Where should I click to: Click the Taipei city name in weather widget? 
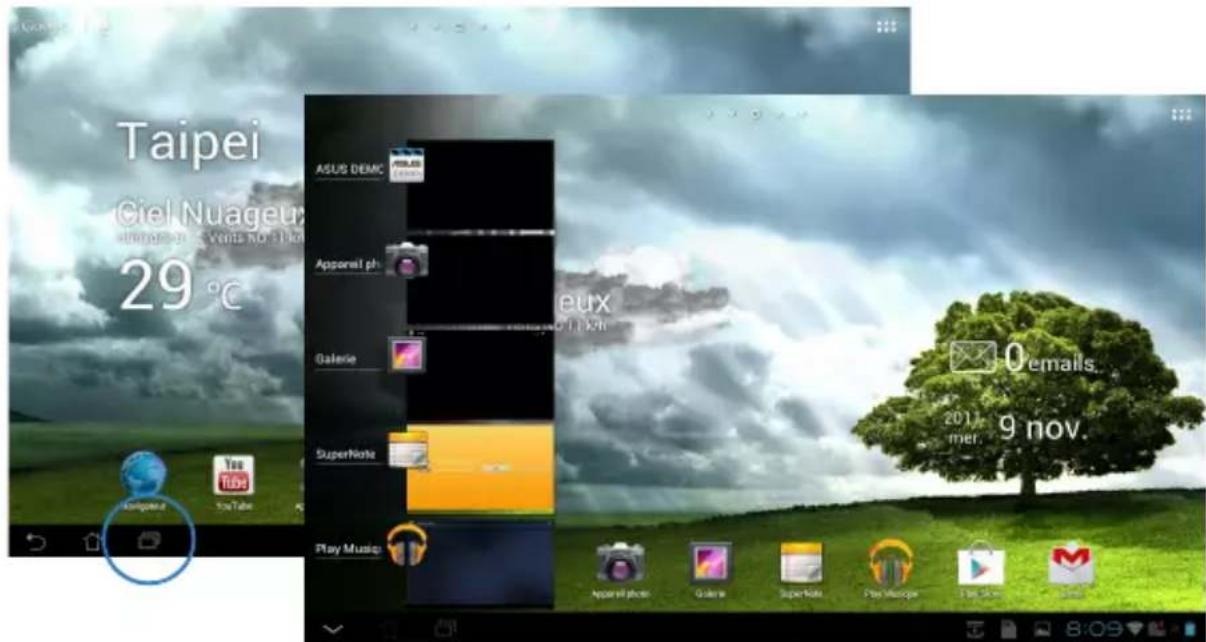[x=188, y=142]
